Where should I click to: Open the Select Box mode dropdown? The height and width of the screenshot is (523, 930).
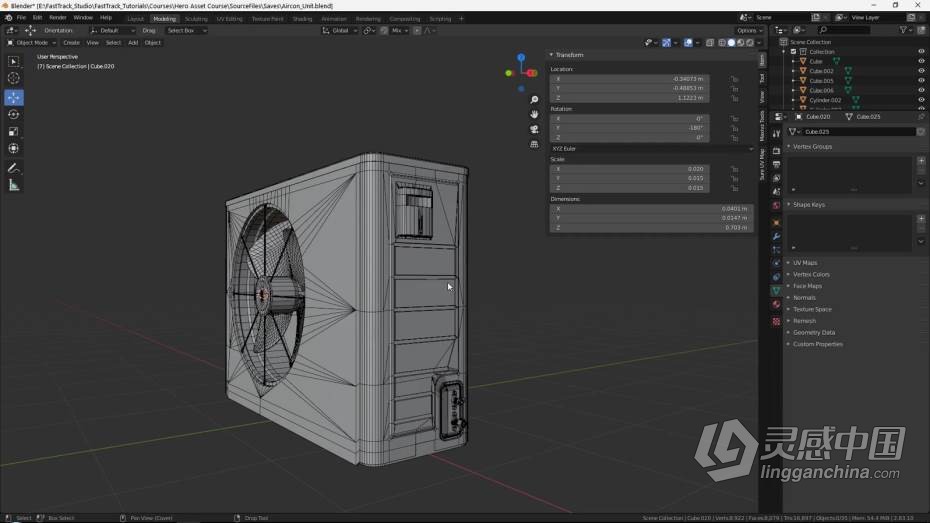pyautogui.click(x=186, y=30)
